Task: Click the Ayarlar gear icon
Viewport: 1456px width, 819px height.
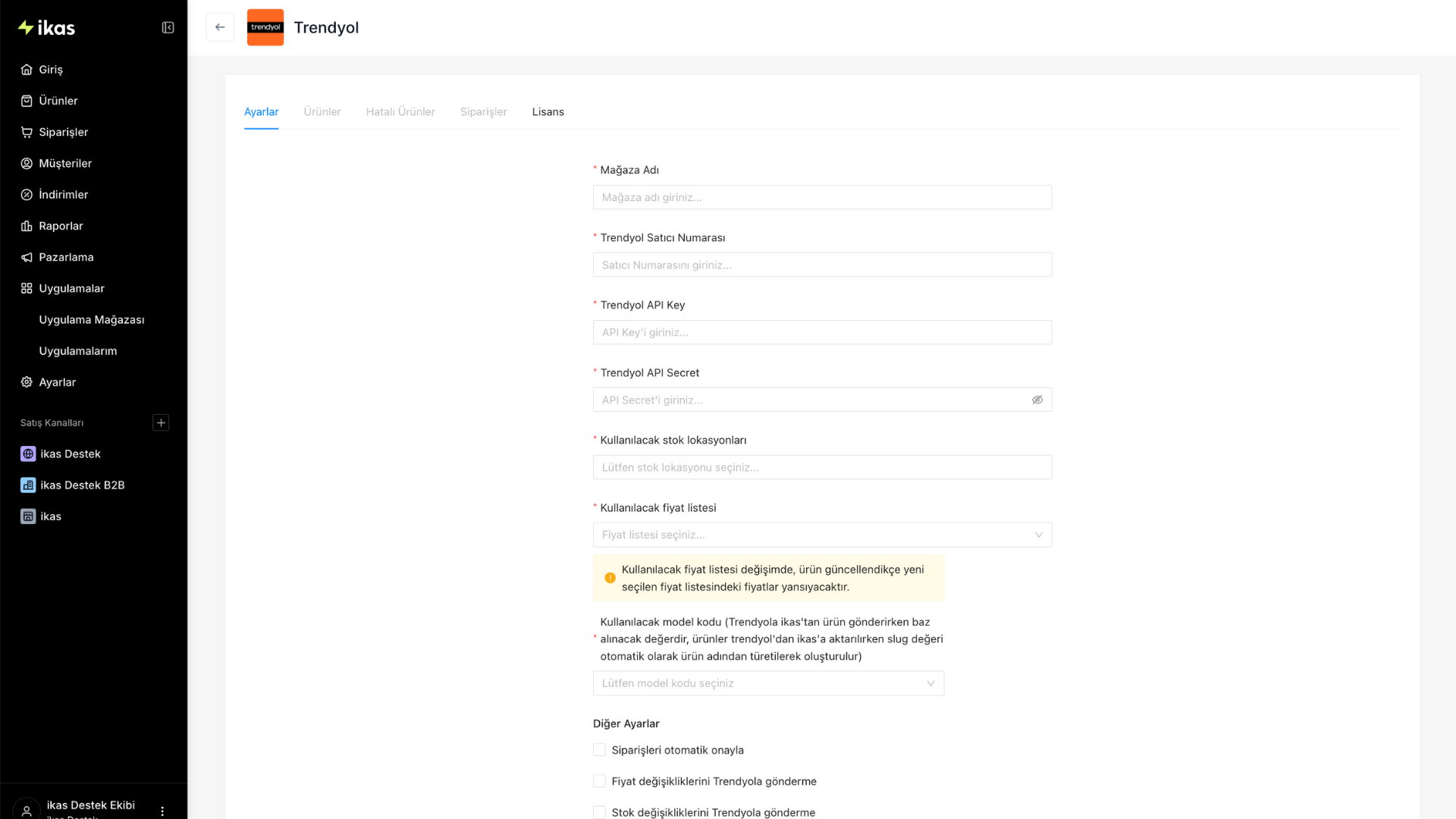Action: pos(27,382)
